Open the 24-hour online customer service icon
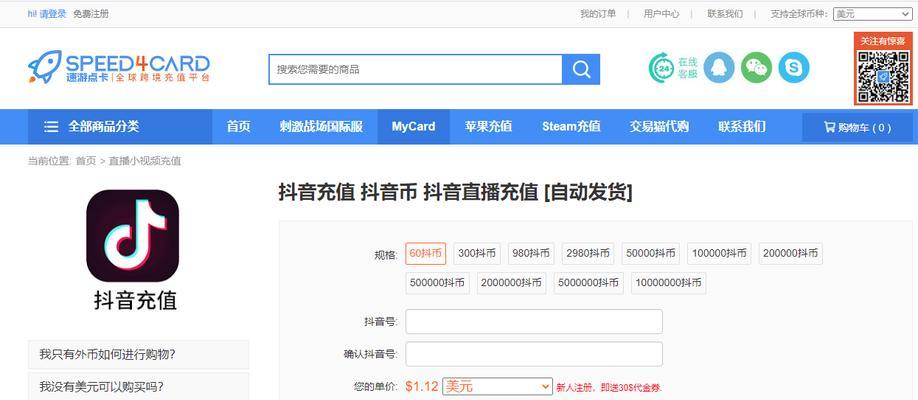Screen dimensions: 918x400 point(673,68)
